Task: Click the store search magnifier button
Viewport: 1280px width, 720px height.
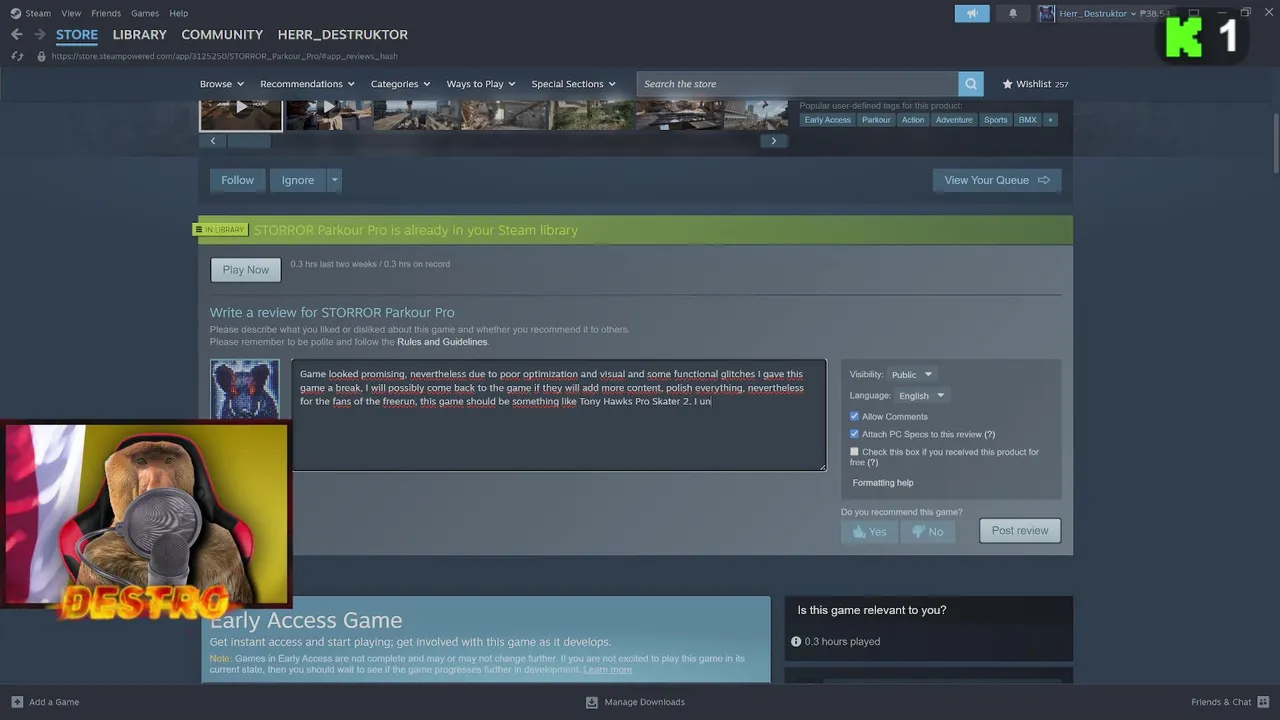Action: [x=970, y=84]
